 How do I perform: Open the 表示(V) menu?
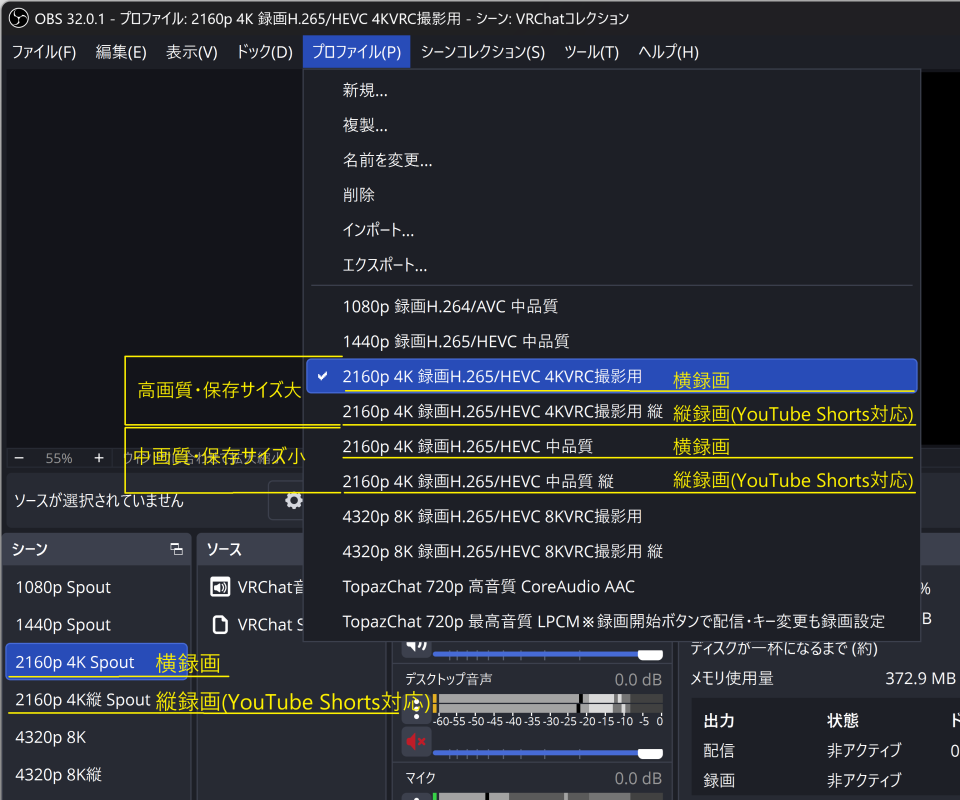[191, 52]
